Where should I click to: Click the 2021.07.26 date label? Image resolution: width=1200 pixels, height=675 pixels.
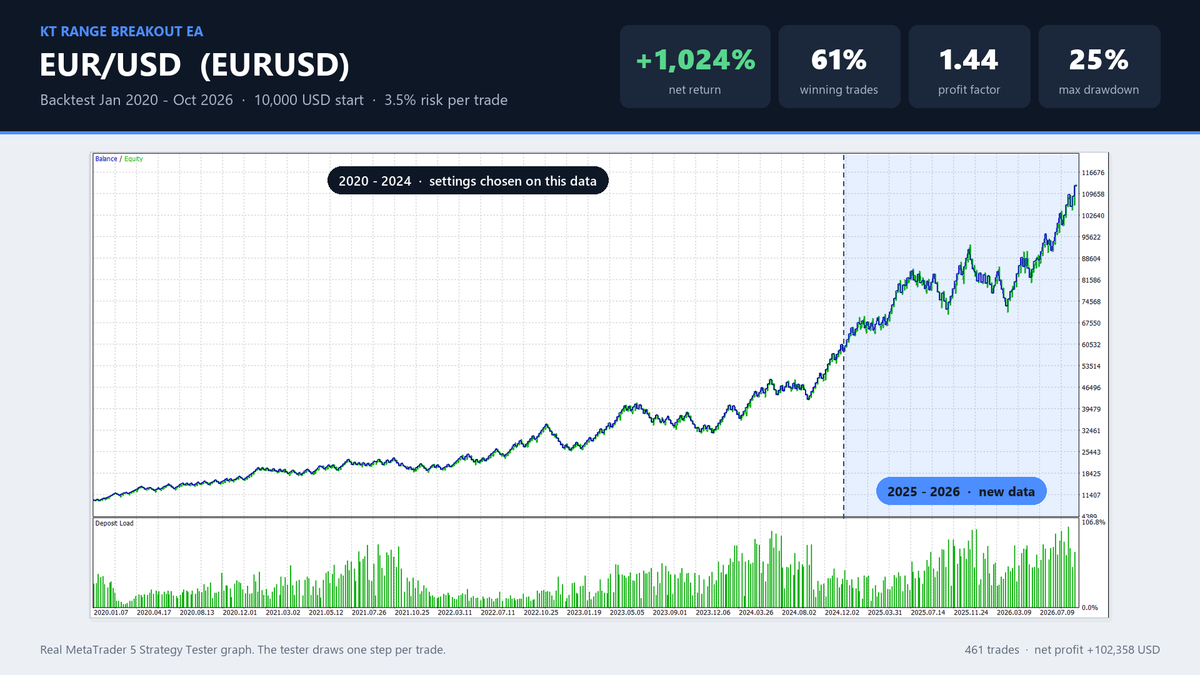369,613
